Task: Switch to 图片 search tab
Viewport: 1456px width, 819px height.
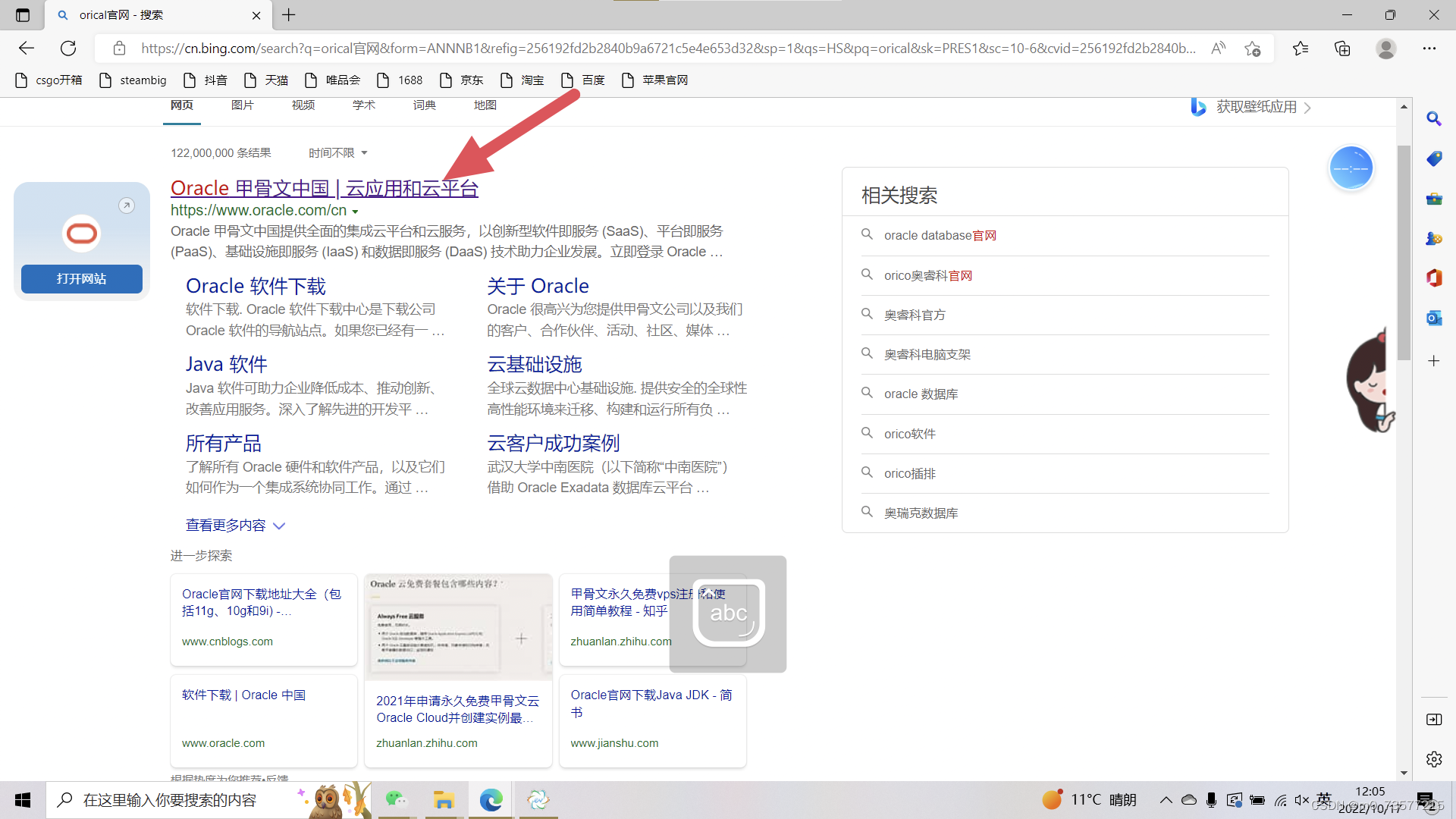Action: [243, 105]
